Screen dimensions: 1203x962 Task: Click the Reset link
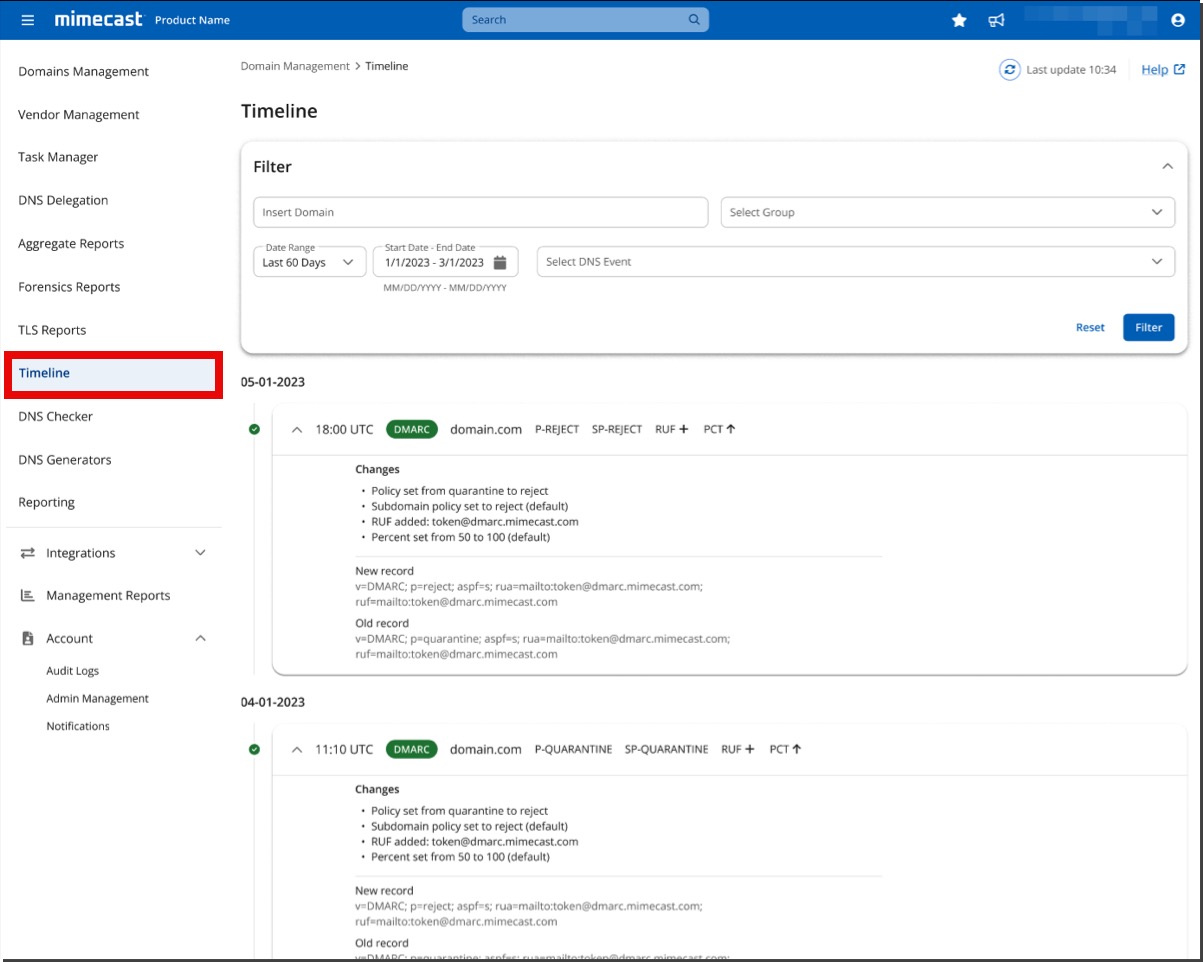point(1090,327)
